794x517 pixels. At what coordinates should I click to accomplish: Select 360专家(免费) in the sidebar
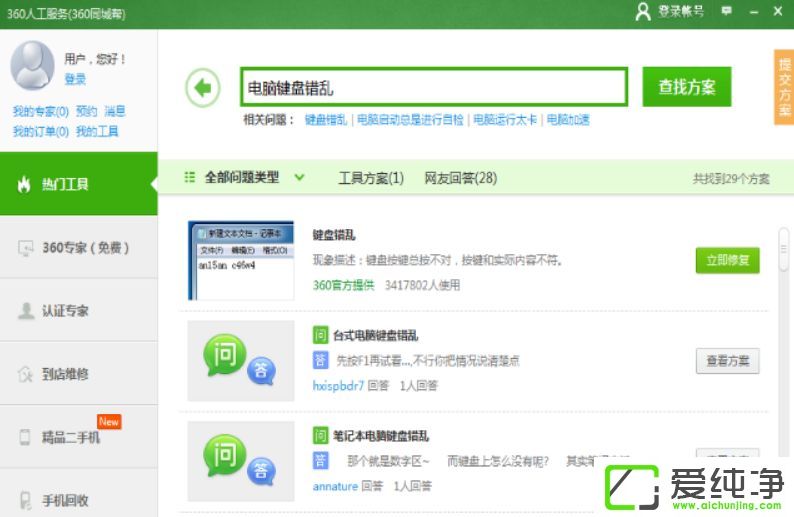[78, 247]
